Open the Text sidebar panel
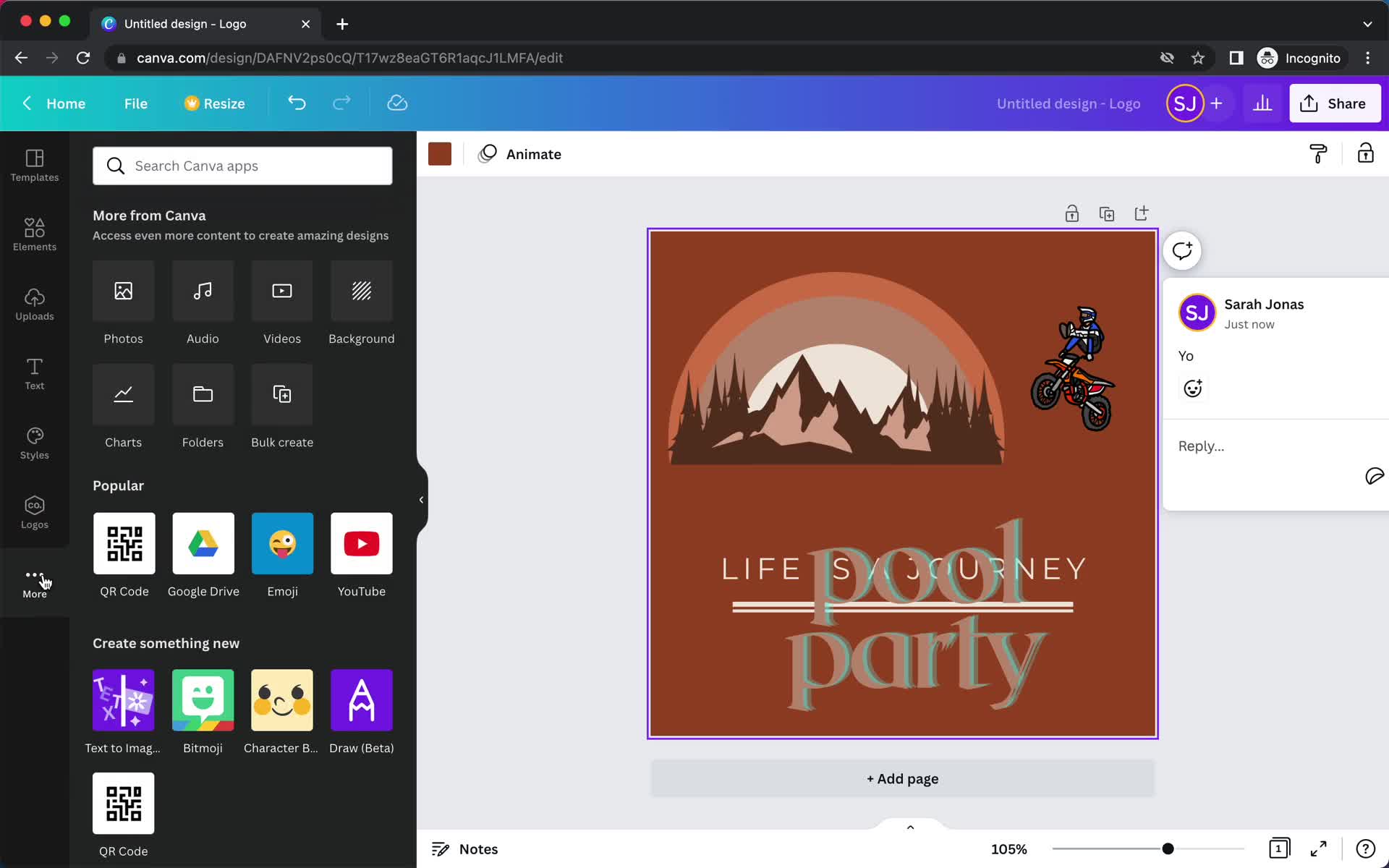This screenshot has height=868, width=1389. coord(35,374)
